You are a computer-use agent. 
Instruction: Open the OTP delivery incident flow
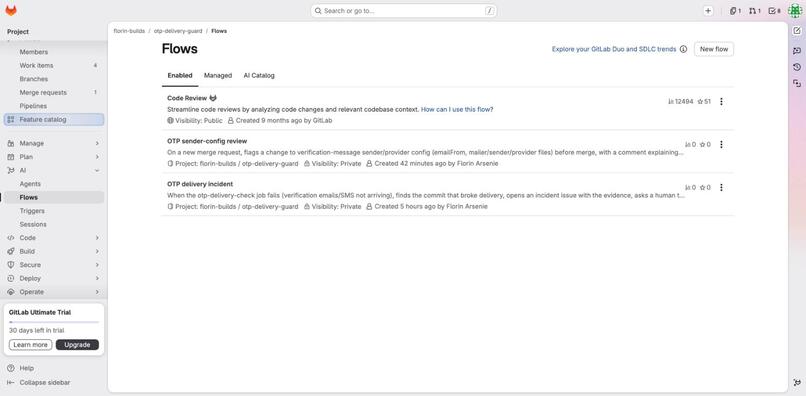(x=200, y=184)
